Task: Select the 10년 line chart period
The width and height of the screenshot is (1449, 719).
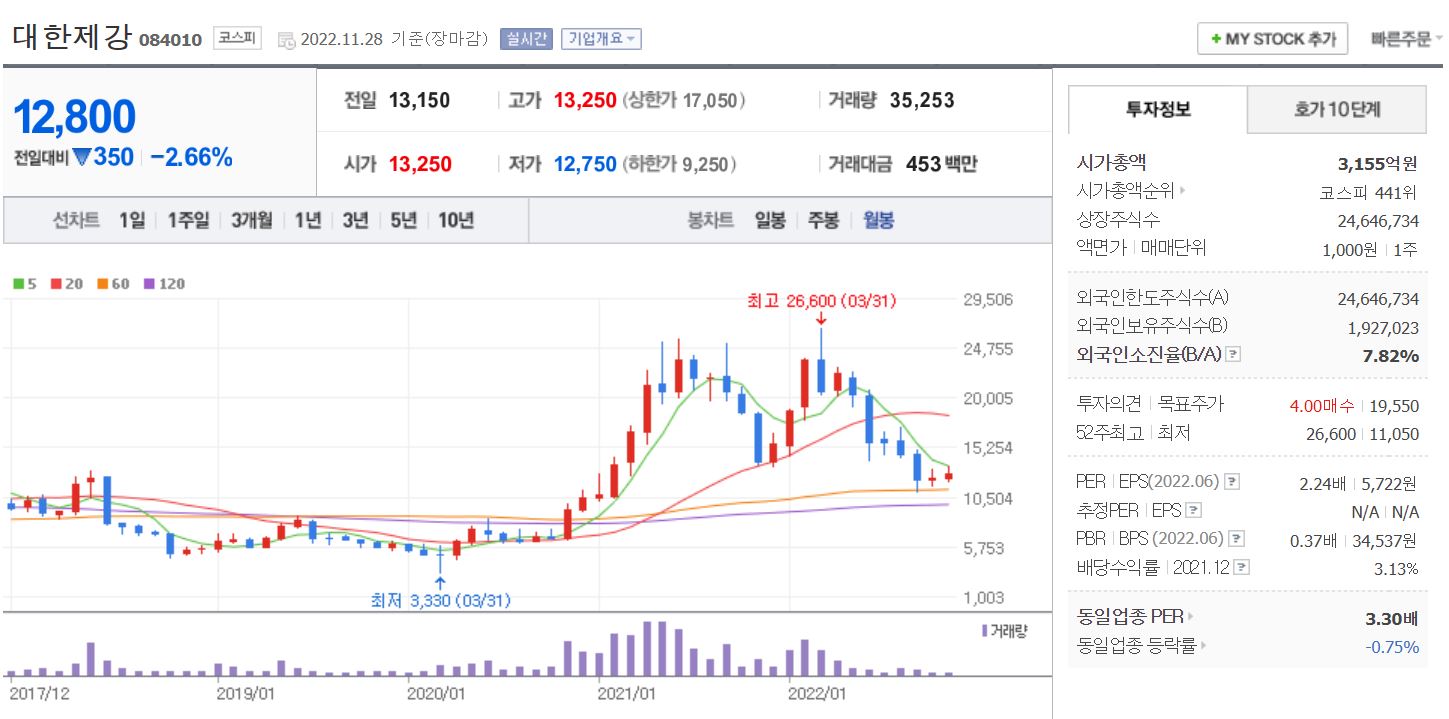Action: (x=456, y=220)
